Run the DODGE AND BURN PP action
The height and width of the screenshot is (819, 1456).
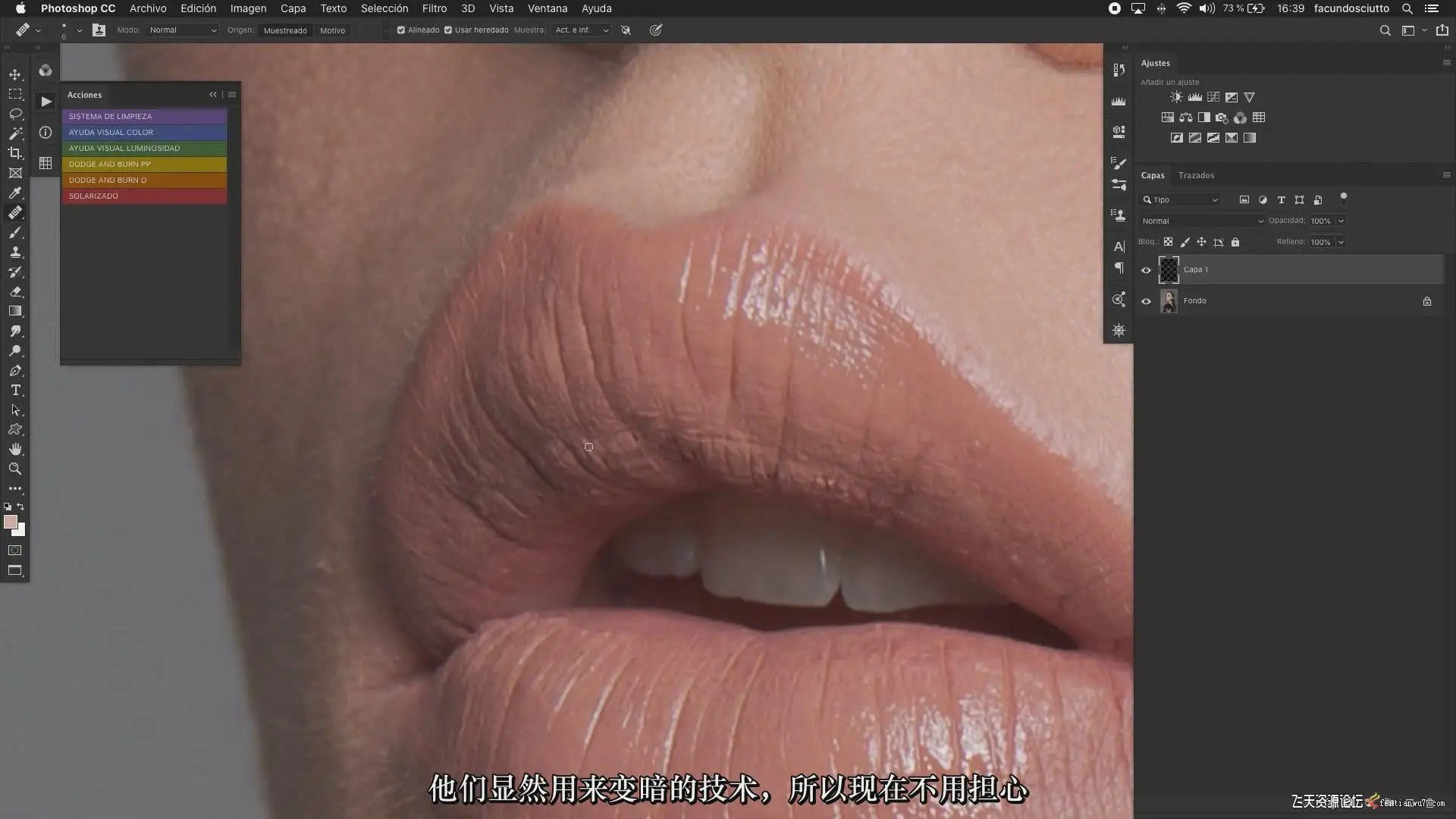pyautogui.click(x=144, y=164)
